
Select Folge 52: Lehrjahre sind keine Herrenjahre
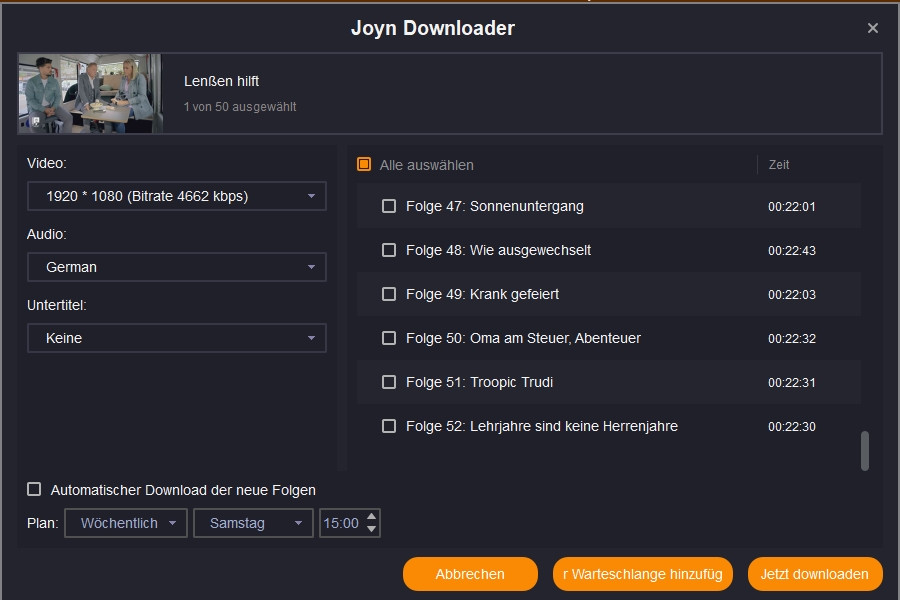pyautogui.click(x=389, y=426)
